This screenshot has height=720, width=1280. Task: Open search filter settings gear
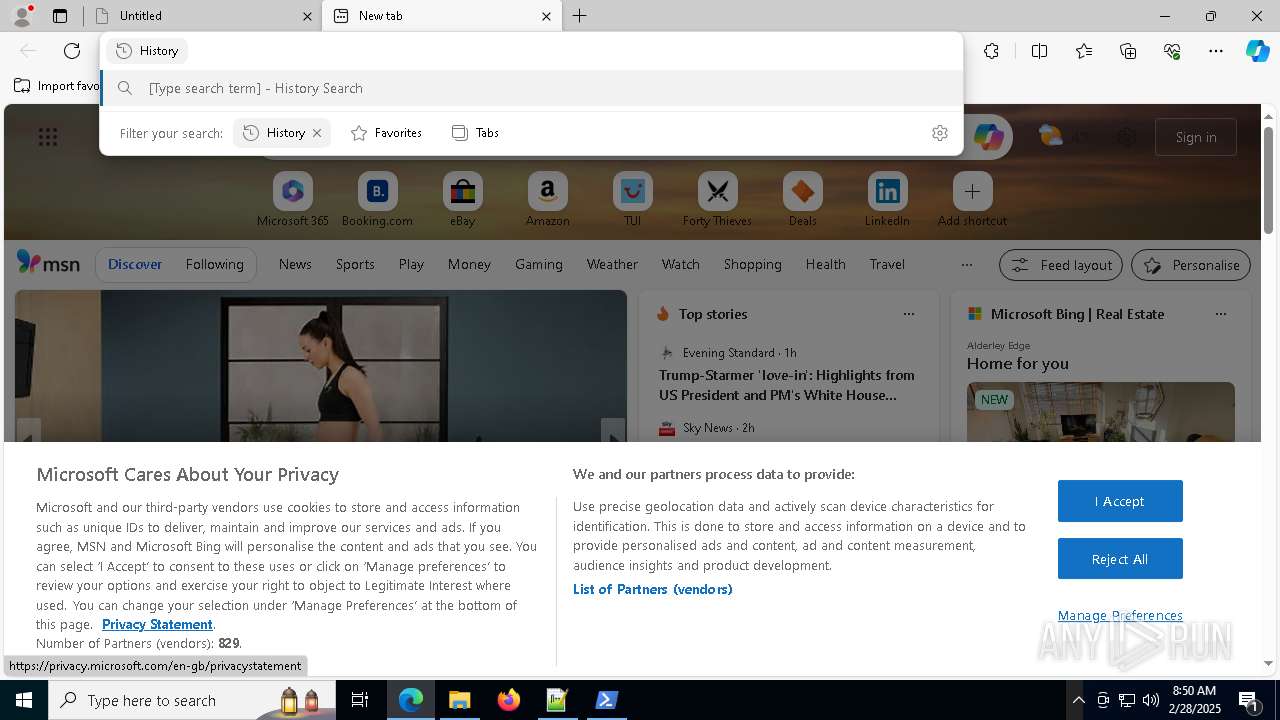940,133
